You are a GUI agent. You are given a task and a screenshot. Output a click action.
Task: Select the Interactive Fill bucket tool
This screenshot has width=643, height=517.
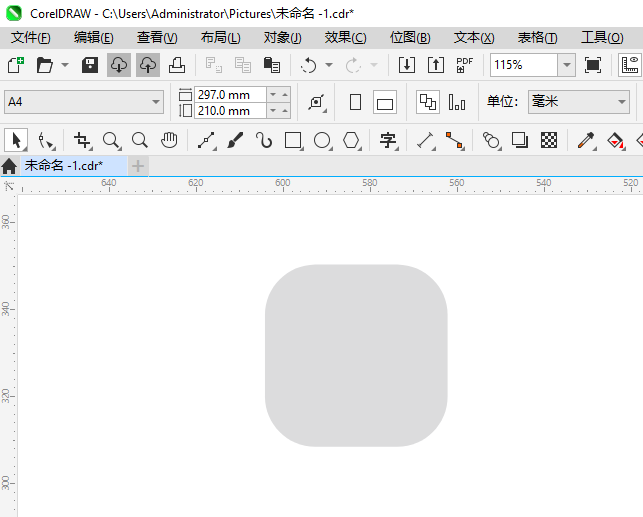pos(616,141)
